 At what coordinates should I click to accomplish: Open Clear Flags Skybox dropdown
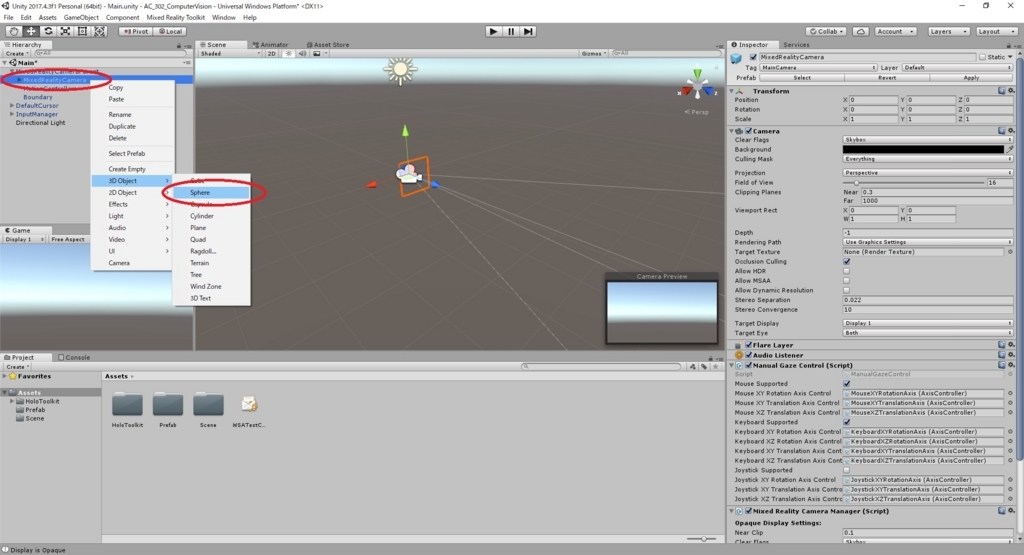pyautogui.click(x=927, y=140)
